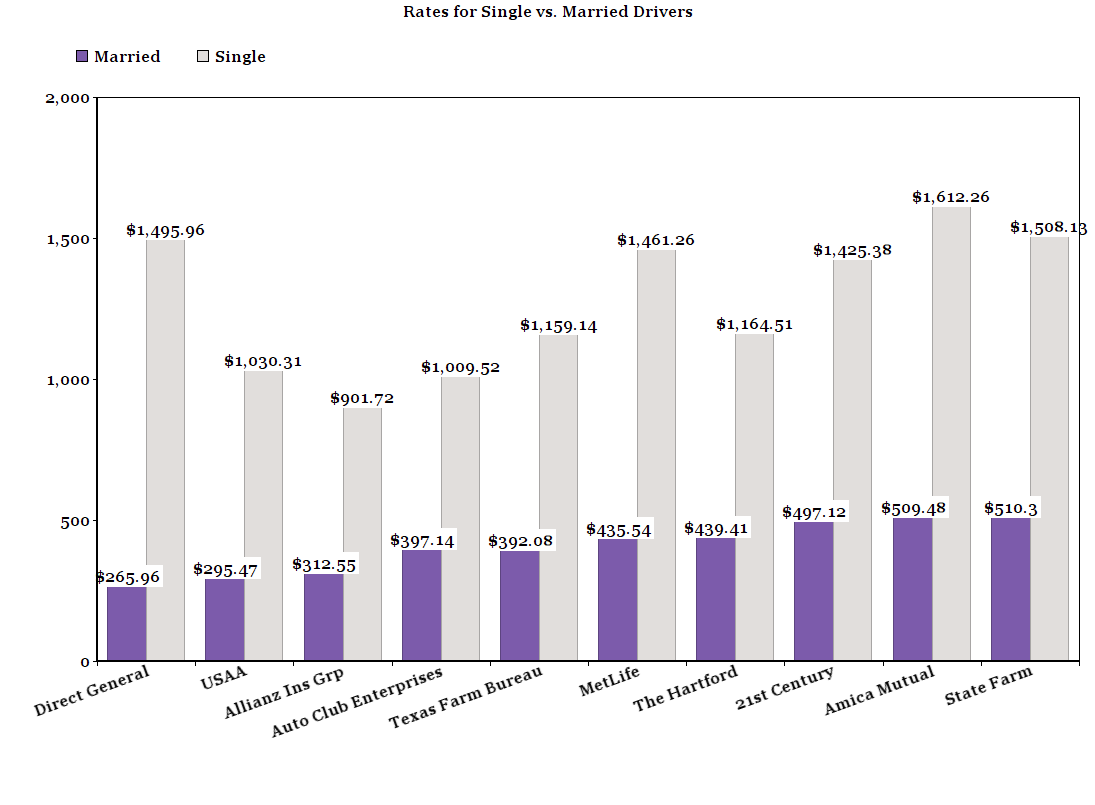Click the $1,612.26 data label

coord(951,198)
